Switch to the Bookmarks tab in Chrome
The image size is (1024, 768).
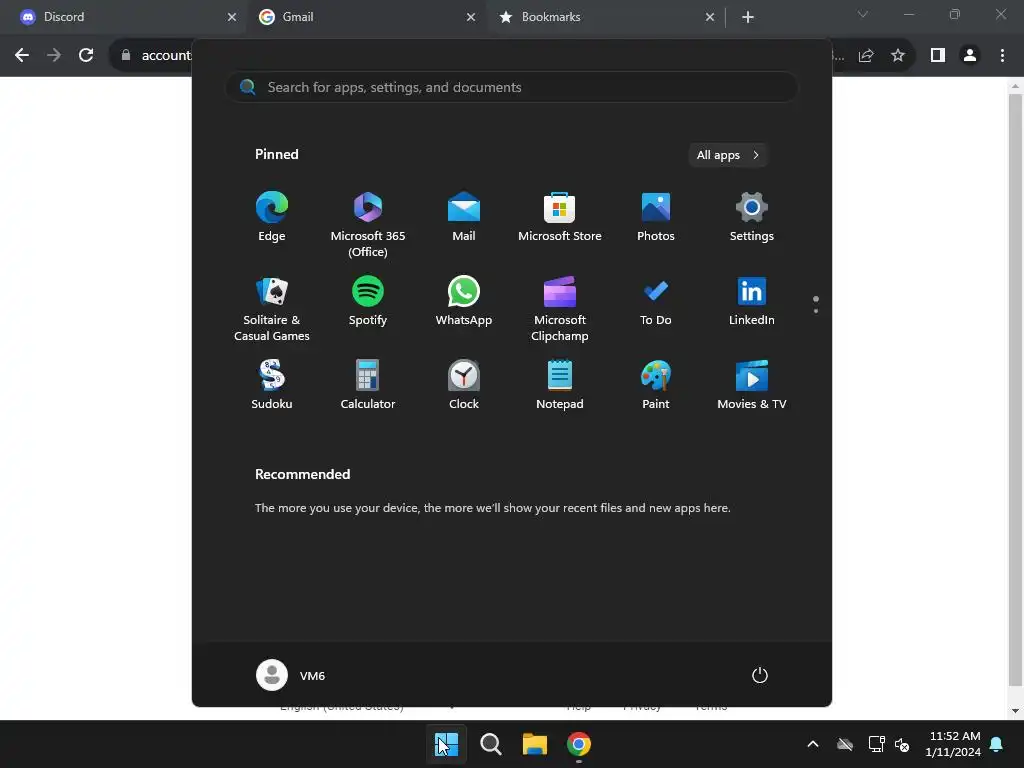(606, 17)
